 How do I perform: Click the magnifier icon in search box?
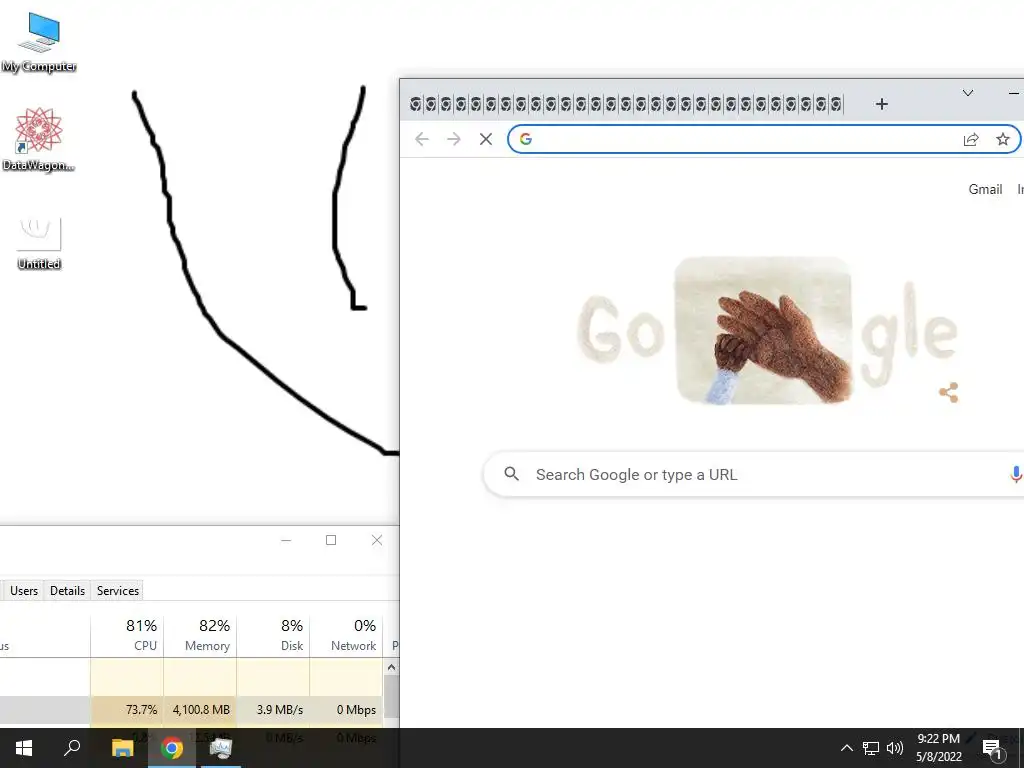point(511,474)
